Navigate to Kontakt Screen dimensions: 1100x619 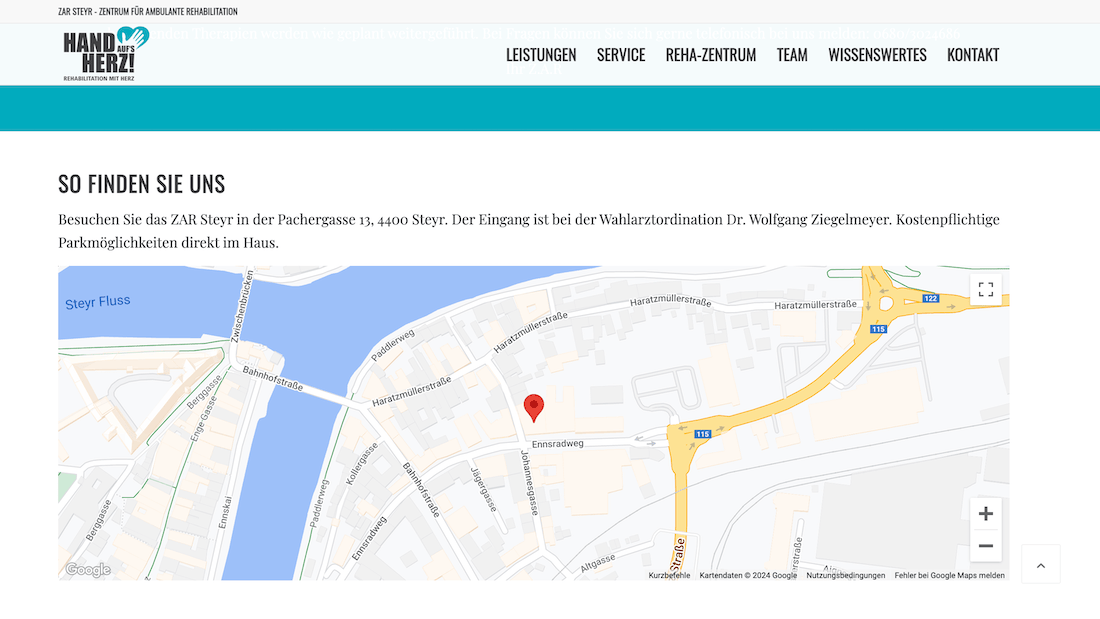coord(973,55)
